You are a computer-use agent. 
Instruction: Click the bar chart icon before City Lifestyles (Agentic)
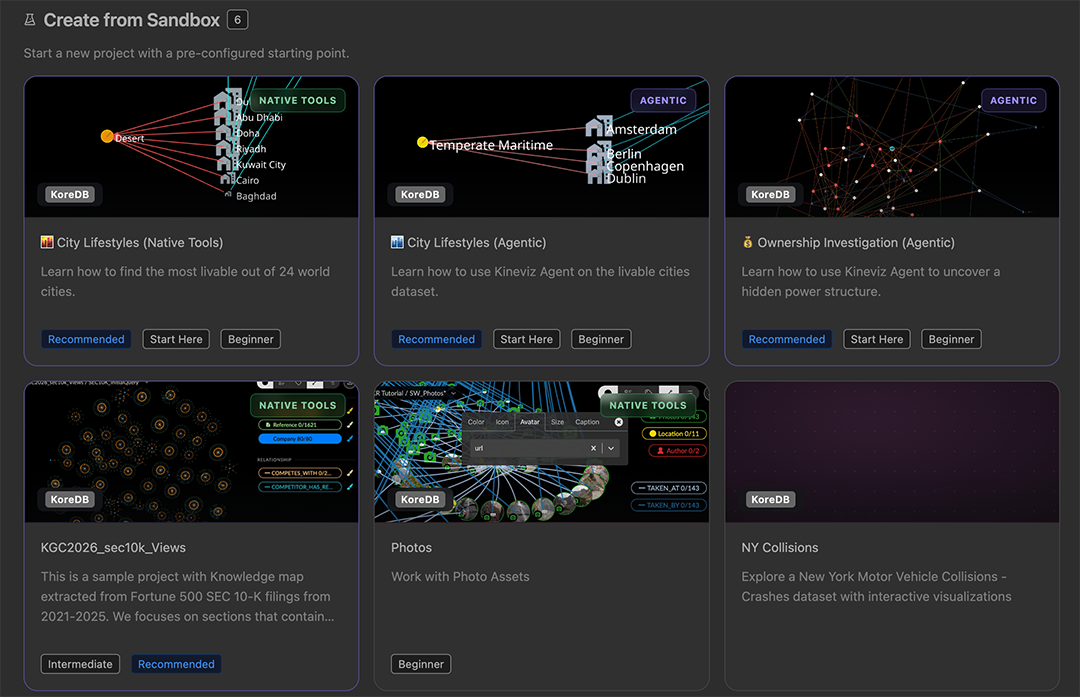[x=397, y=242]
